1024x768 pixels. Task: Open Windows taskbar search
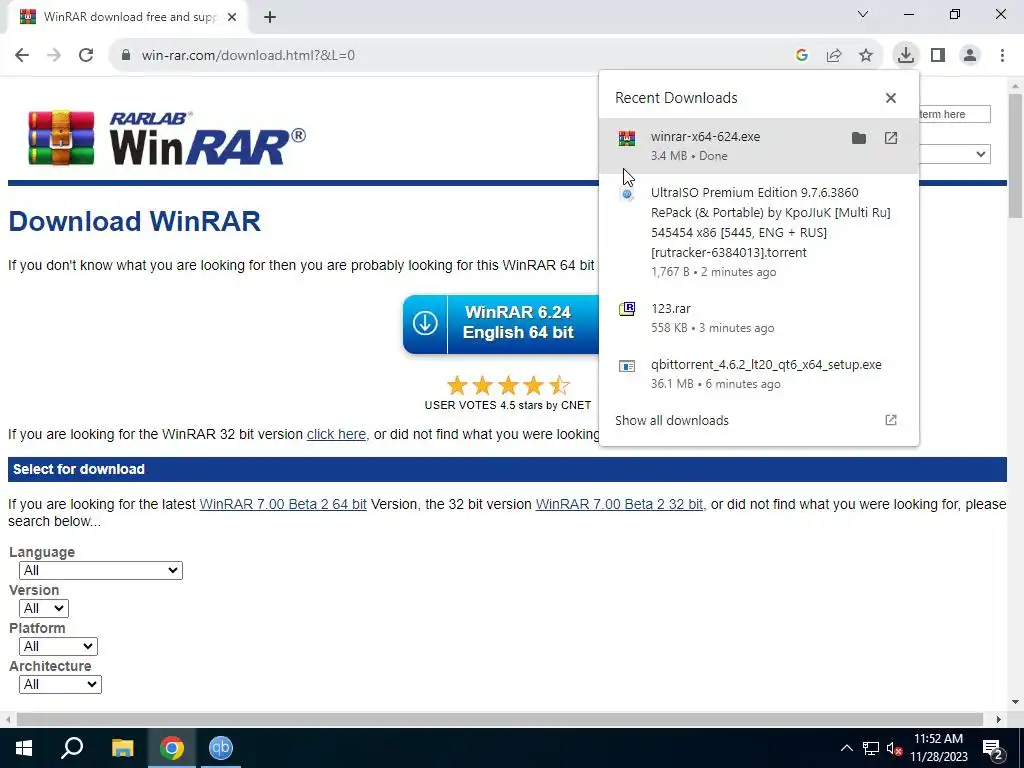(x=72, y=748)
